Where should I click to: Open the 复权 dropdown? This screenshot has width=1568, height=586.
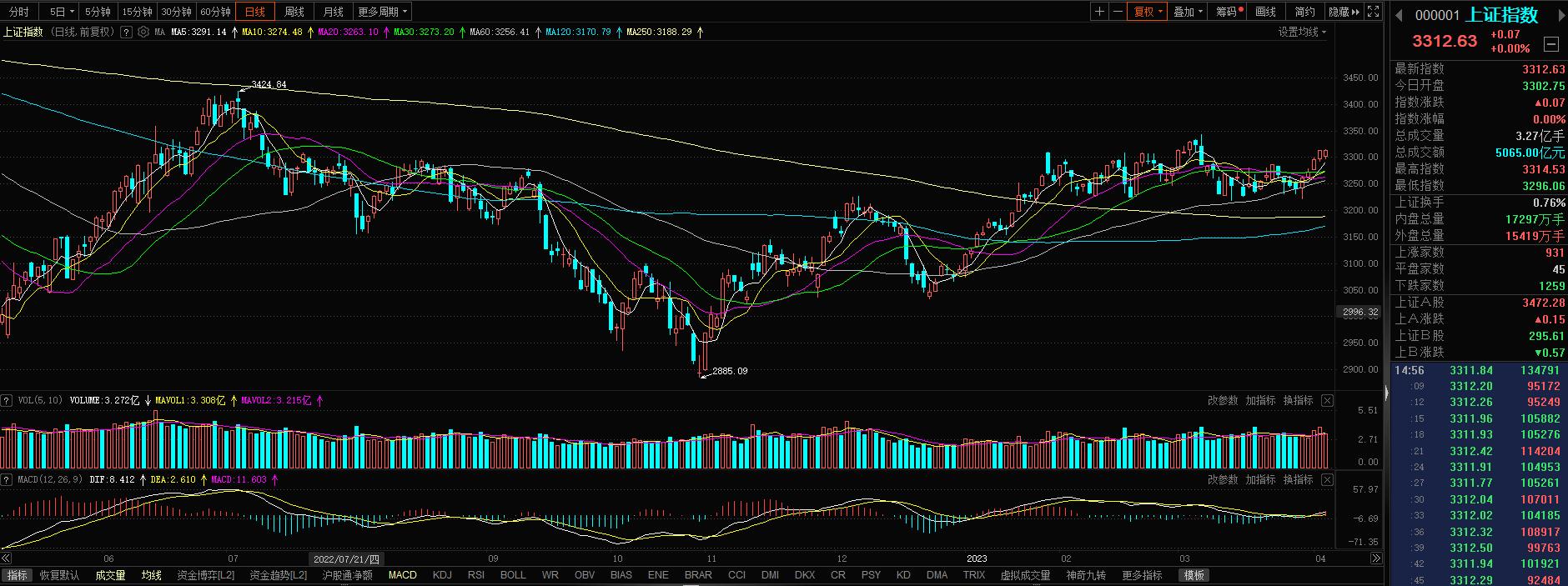1148,12
